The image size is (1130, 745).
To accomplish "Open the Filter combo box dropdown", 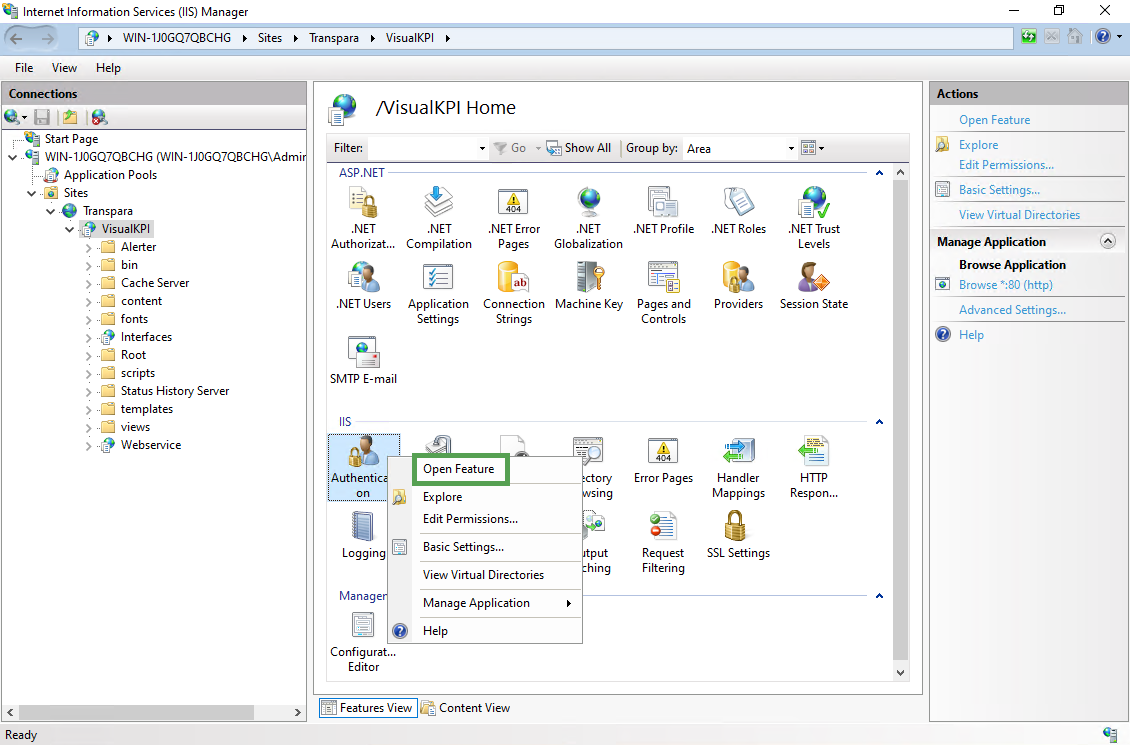I will 481,148.
